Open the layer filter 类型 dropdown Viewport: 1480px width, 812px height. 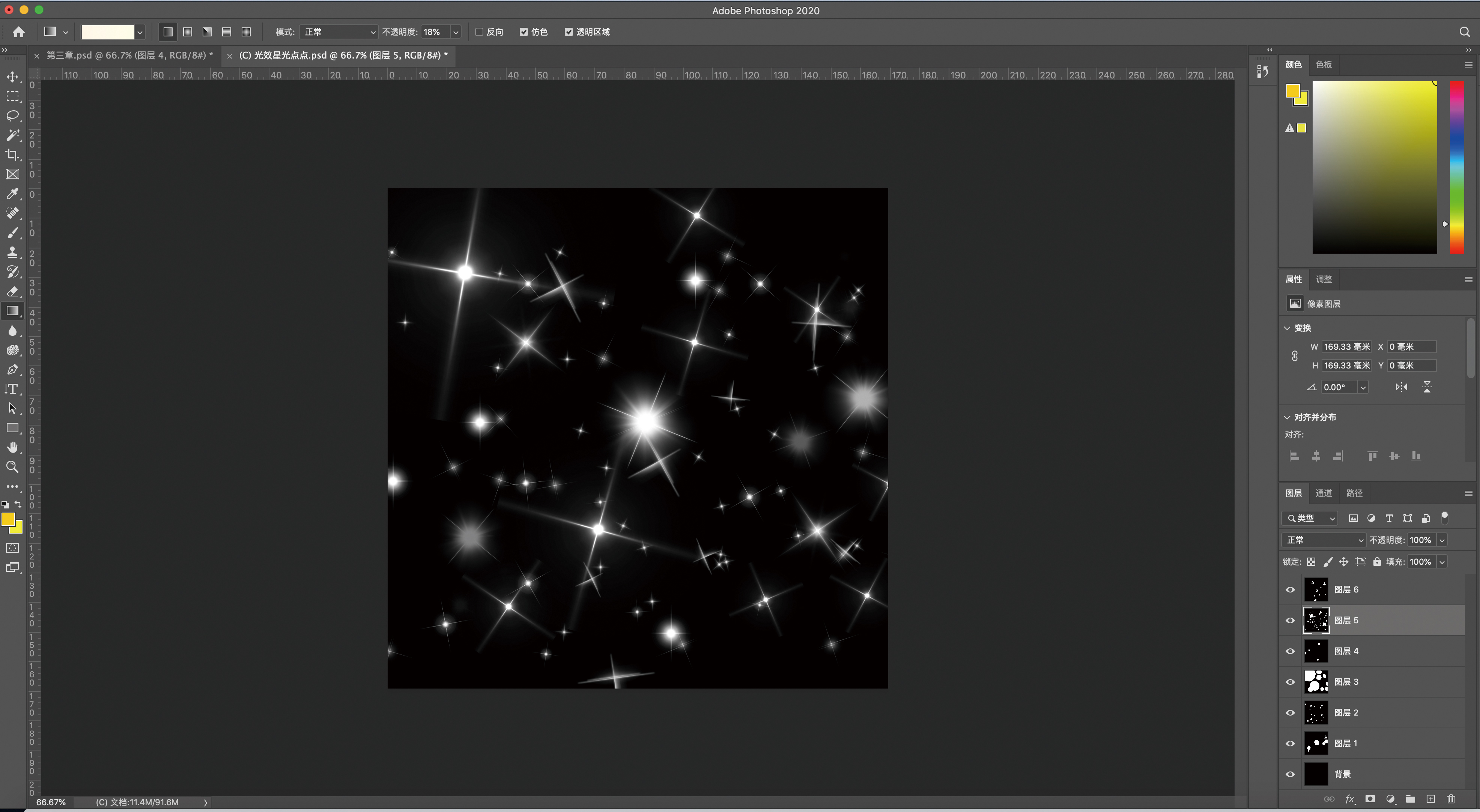pos(1310,518)
